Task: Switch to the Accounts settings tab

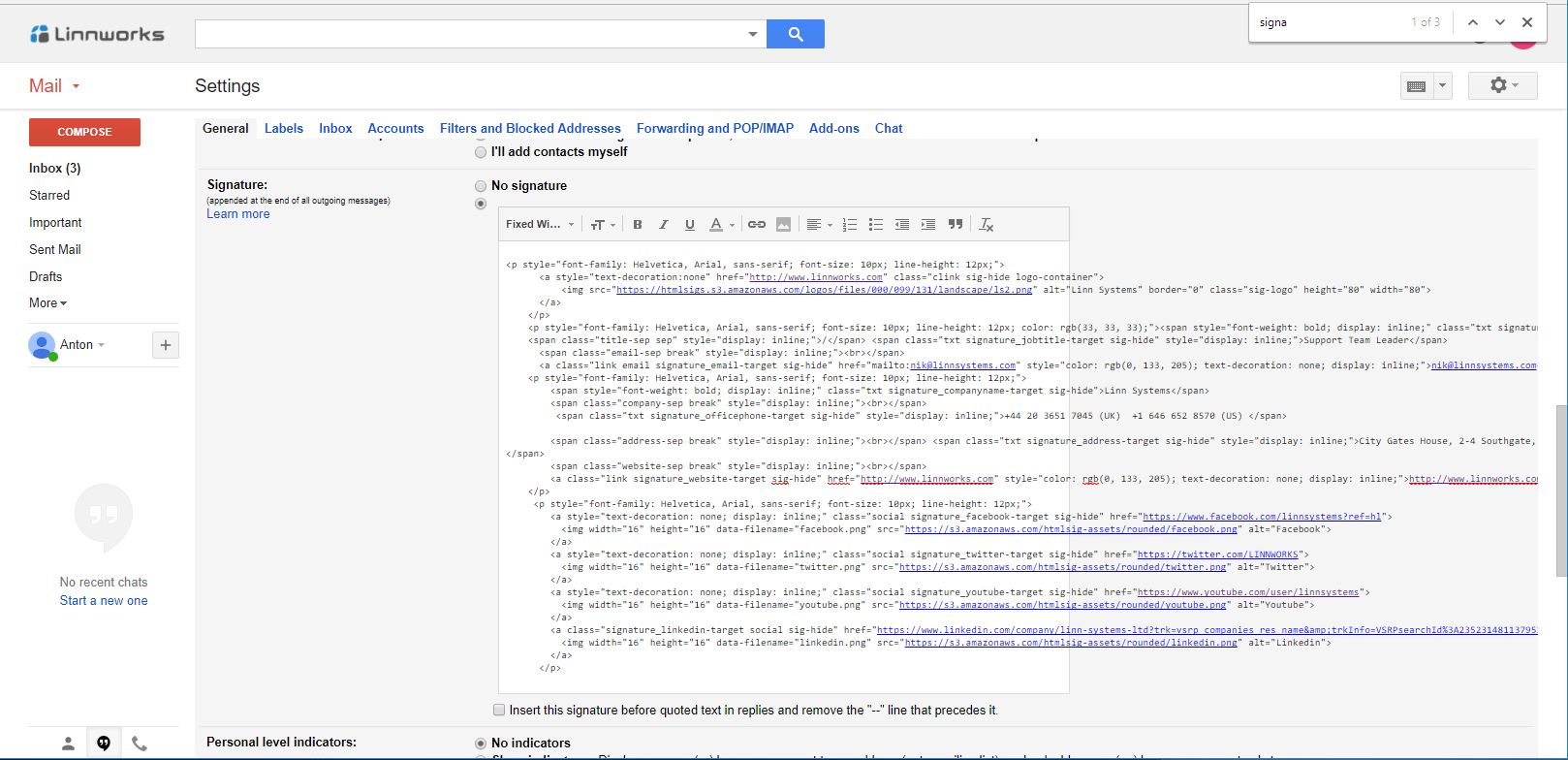Action: coord(395,128)
